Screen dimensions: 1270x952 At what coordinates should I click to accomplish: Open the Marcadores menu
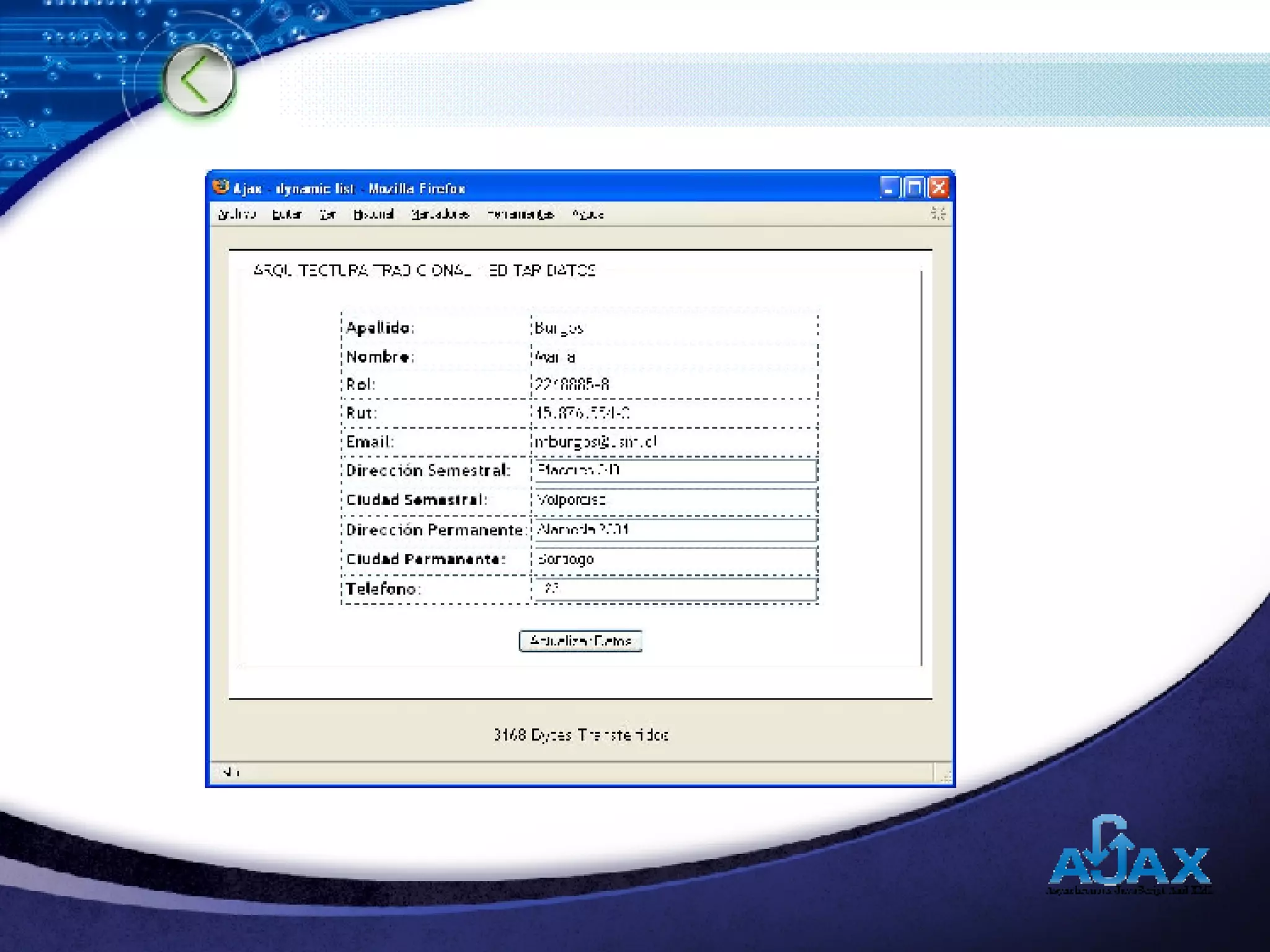point(440,214)
